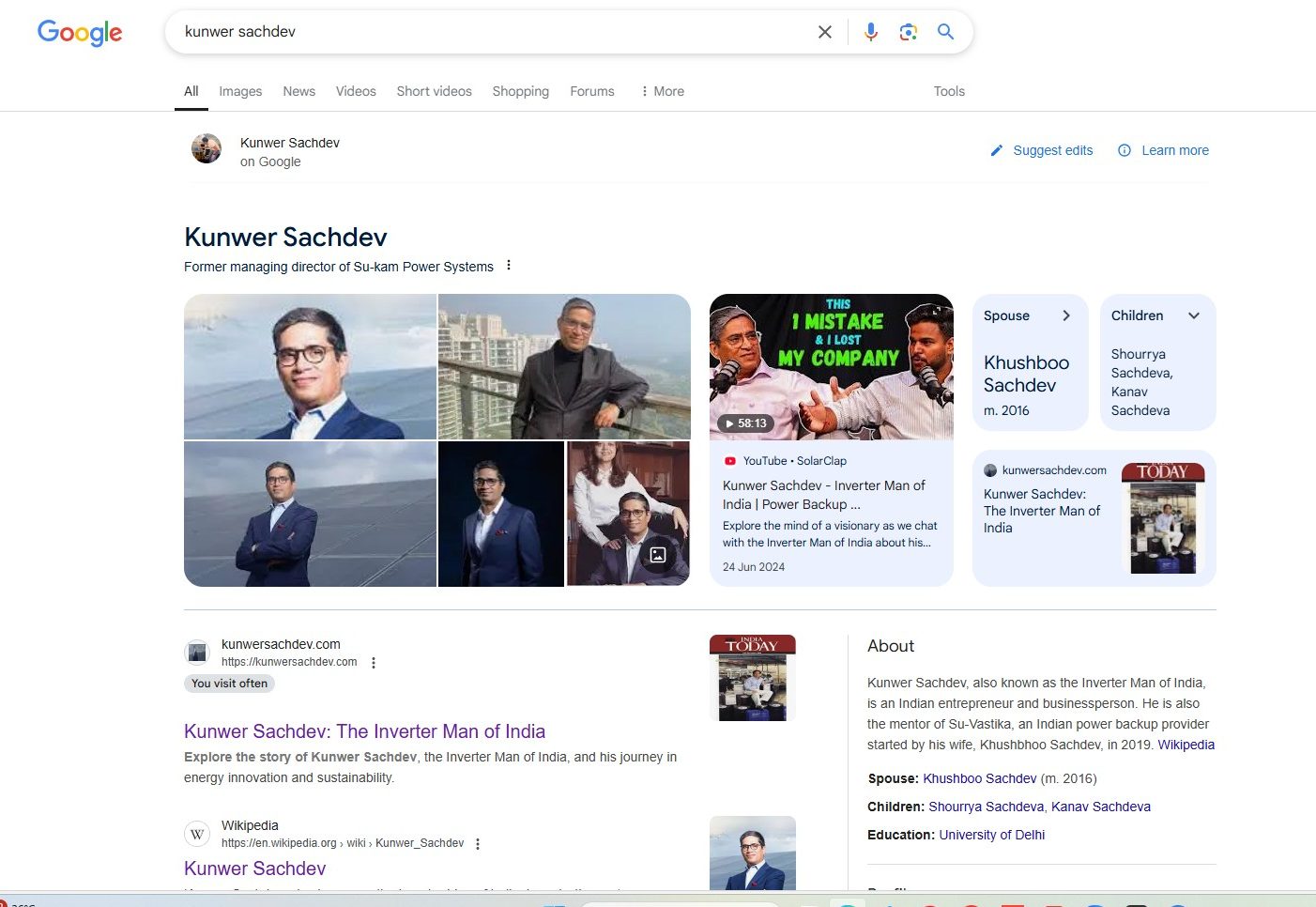Open India Today thumbnail beside kunwersachdev.com result
Image resolution: width=1316 pixels, height=907 pixels.
pos(753,678)
